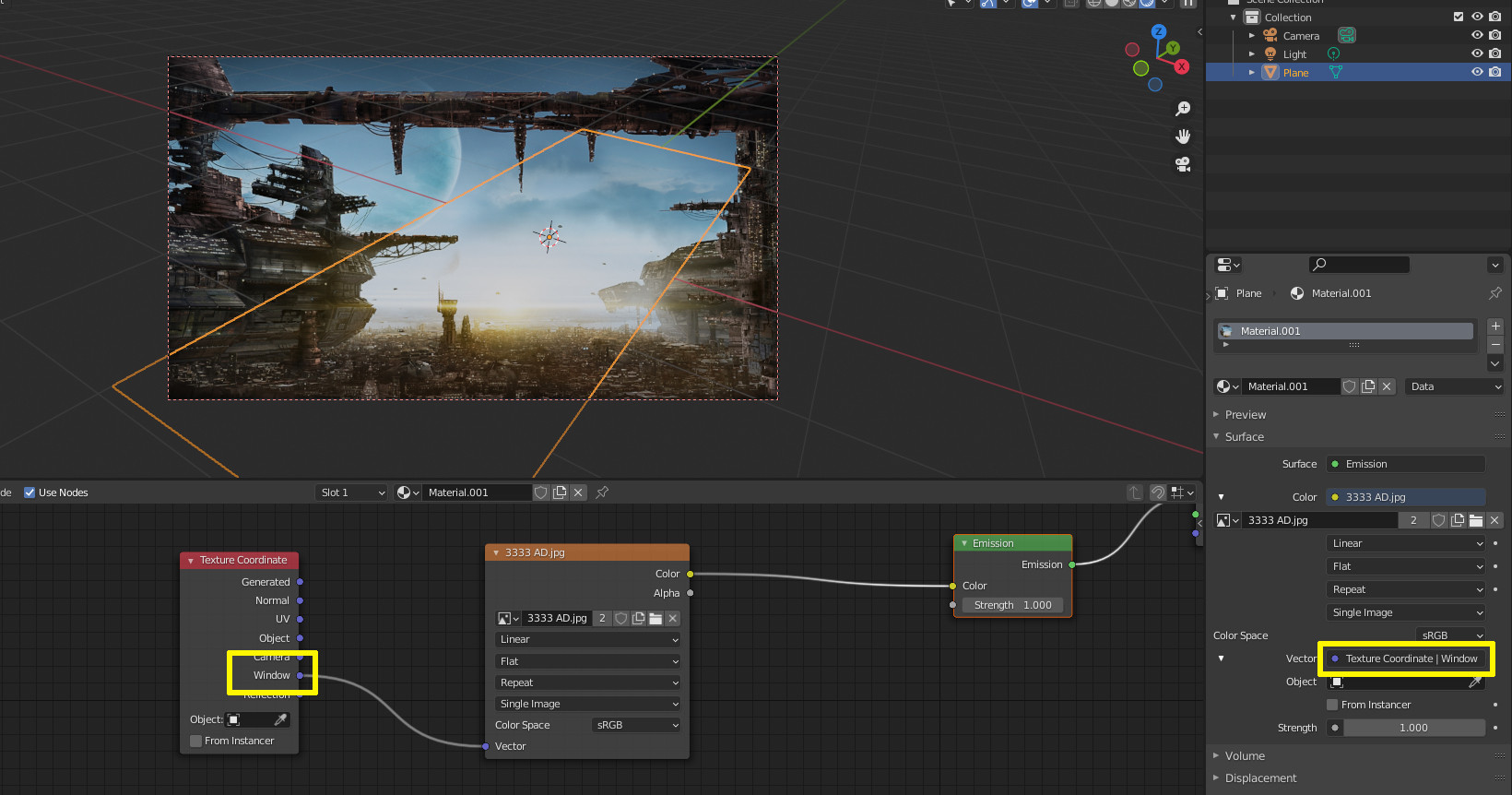Collapse the Texture Coordinate node

point(191,561)
